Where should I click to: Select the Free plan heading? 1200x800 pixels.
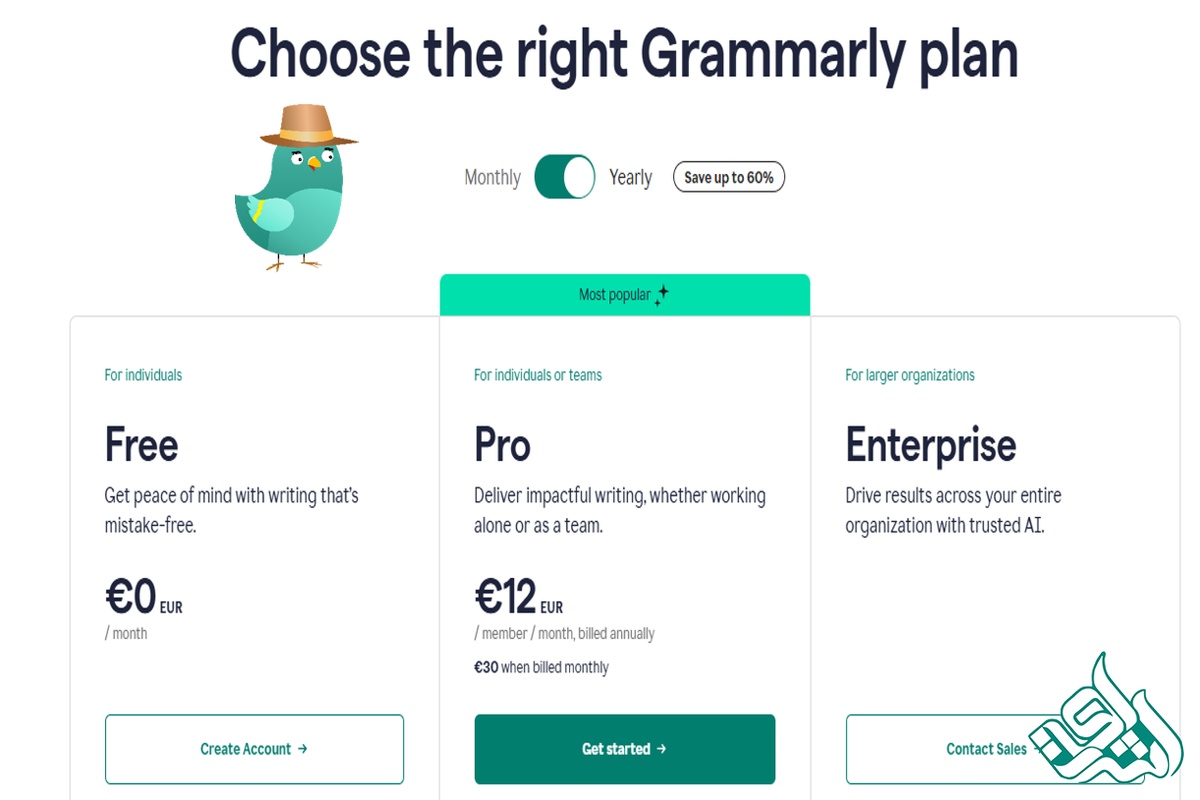142,445
